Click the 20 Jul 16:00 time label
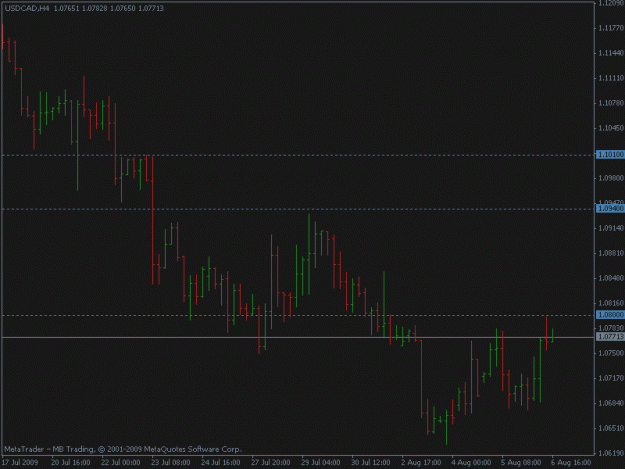The height and width of the screenshot is (469, 625). pos(71,463)
